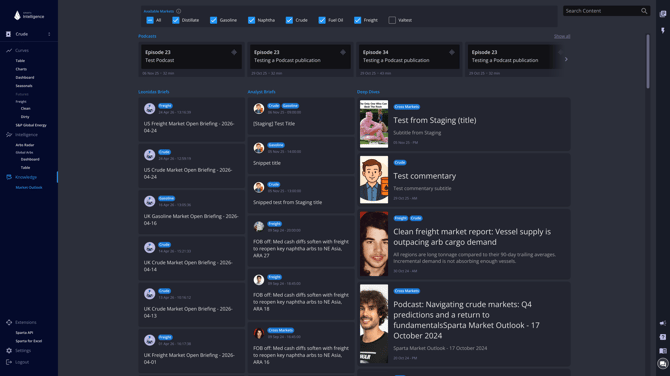The height and width of the screenshot is (376, 670).
Task: Open the Charts page under Curves
Action: tap(21, 69)
